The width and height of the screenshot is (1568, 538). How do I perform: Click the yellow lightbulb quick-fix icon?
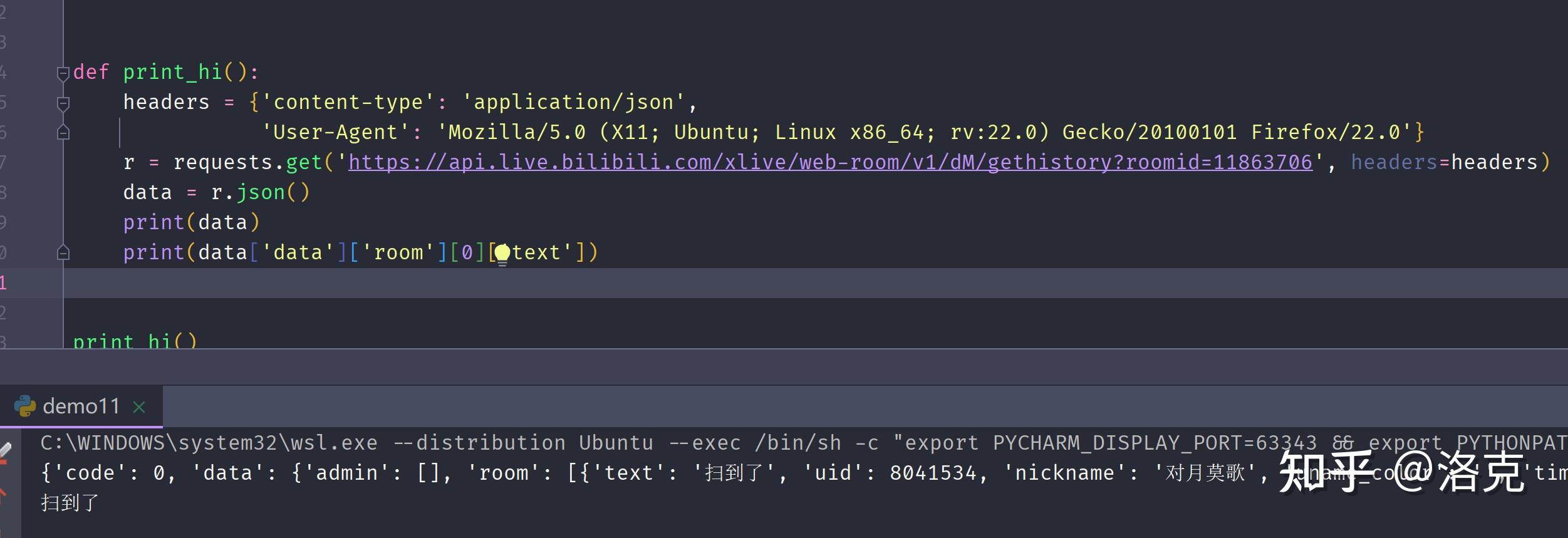pos(502,254)
